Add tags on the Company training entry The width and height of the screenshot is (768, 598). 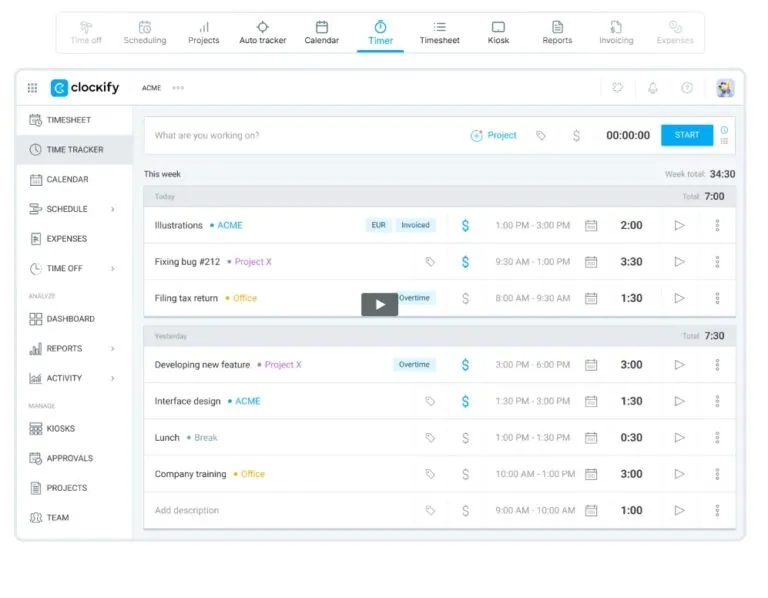coord(430,474)
